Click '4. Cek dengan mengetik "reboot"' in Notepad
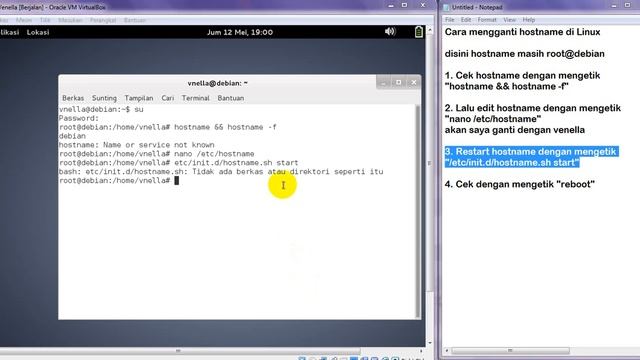The image size is (640, 360). (520, 184)
